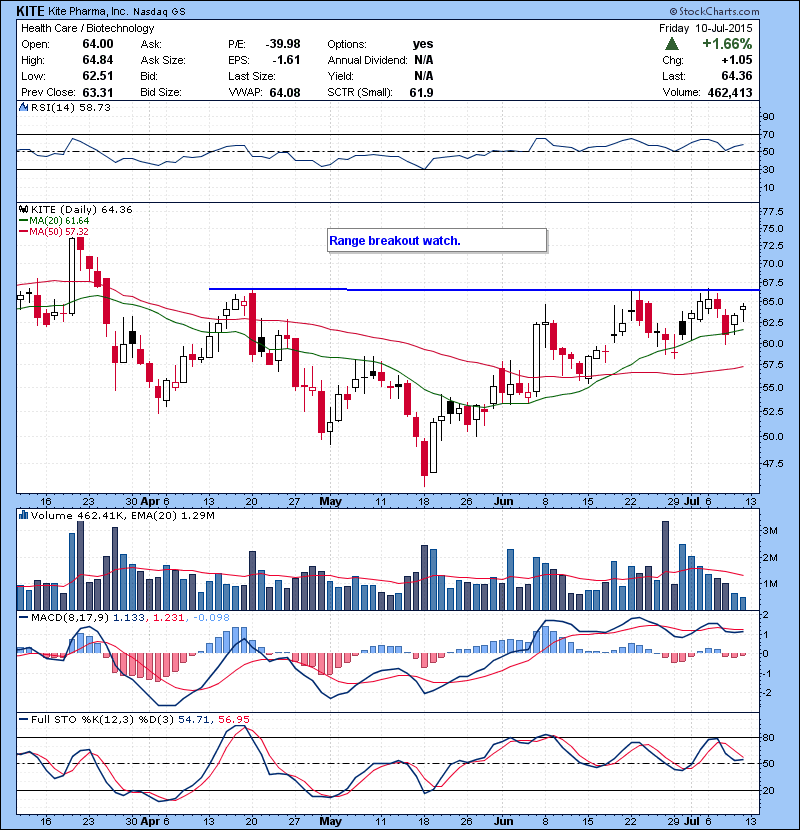The height and width of the screenshot is (830, 800).
Task: Click the blue horizontal resistance line
Action: (x=484, y=290)
